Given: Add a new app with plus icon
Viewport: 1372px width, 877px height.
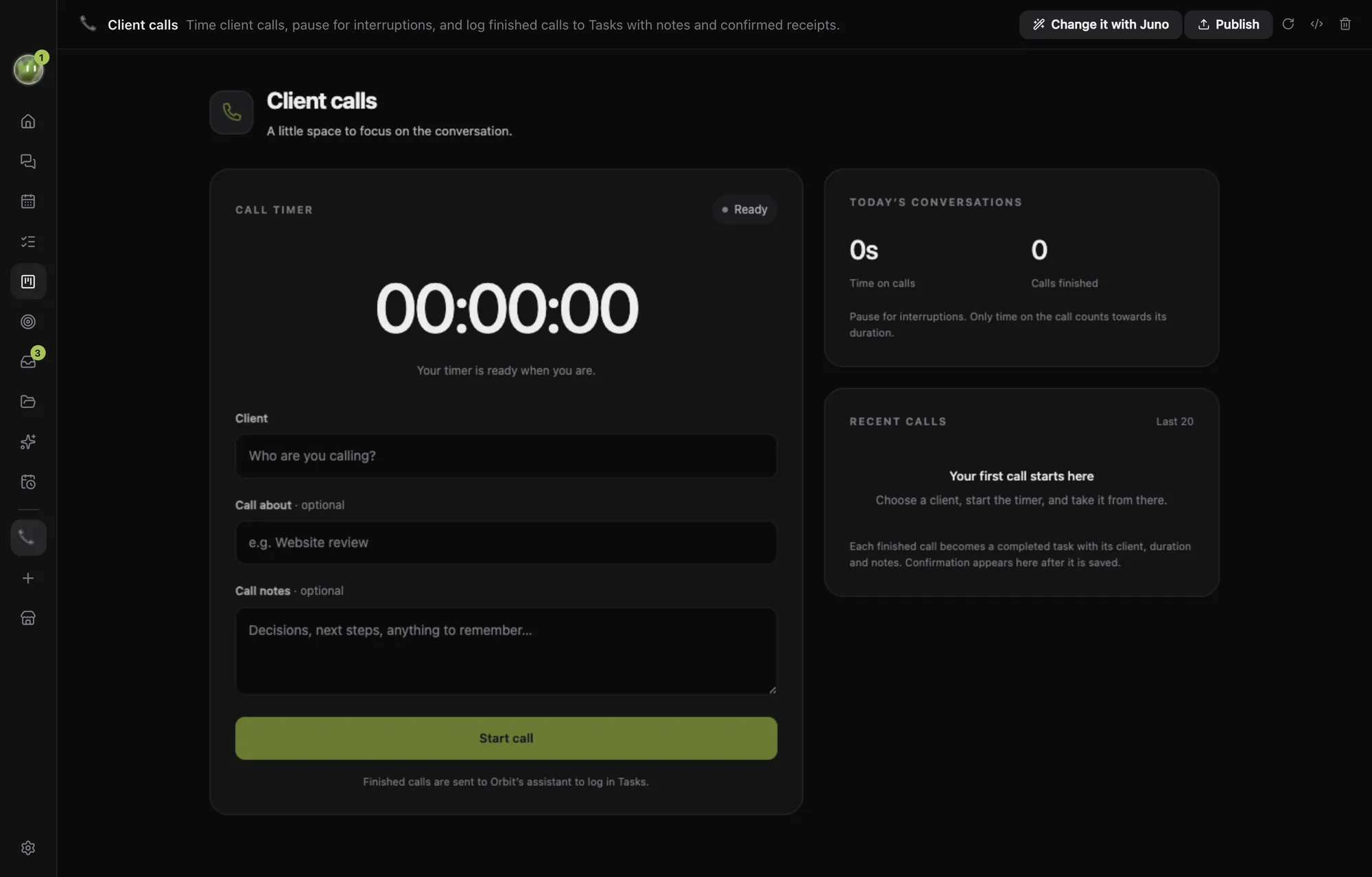Looking at the screenshot, I should 28,578.
